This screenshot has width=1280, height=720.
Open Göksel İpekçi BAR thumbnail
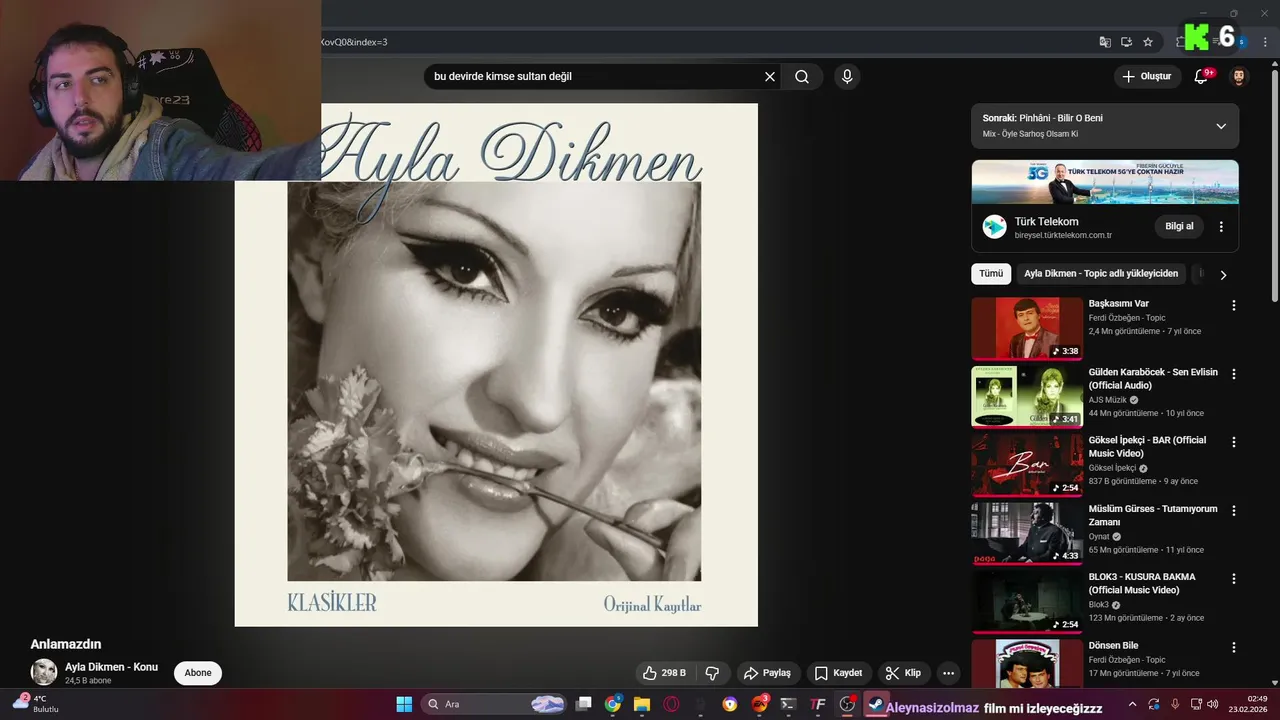pos(1027,465)
